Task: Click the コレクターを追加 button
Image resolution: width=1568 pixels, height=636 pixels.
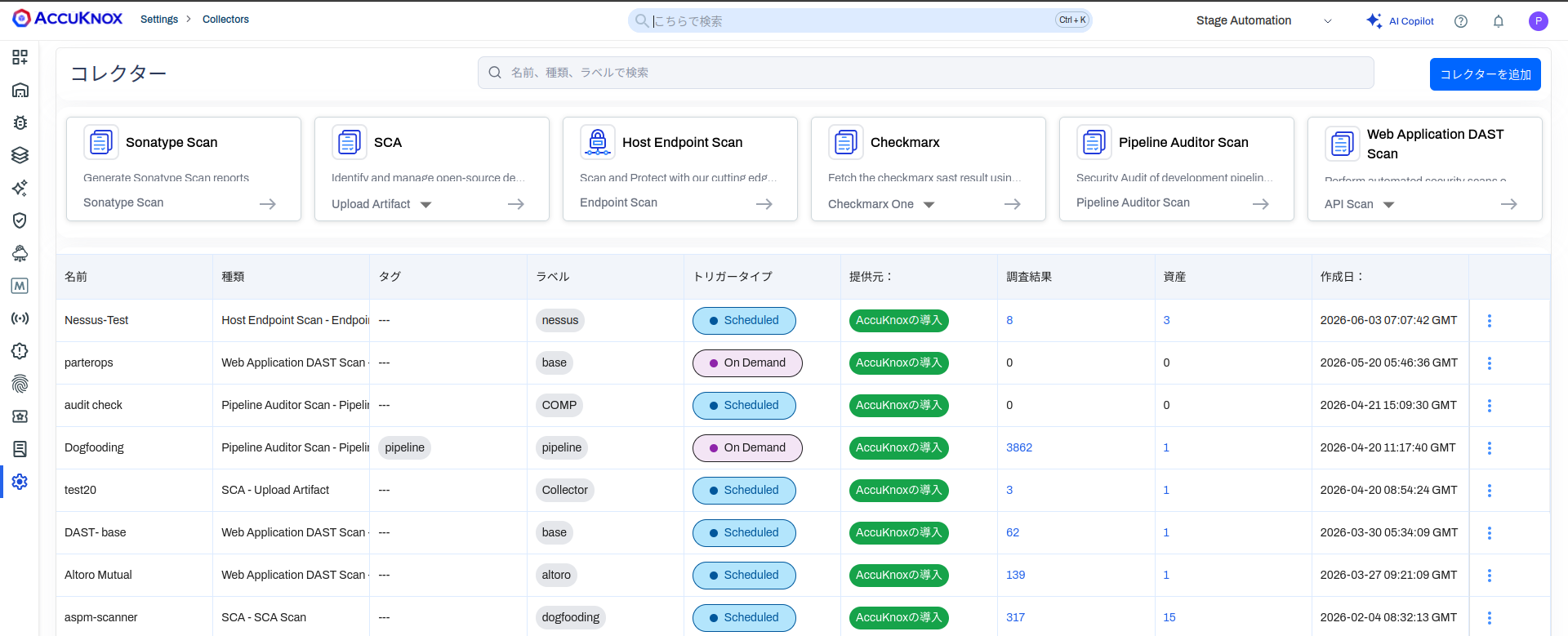Action: tap(1485, 74)
